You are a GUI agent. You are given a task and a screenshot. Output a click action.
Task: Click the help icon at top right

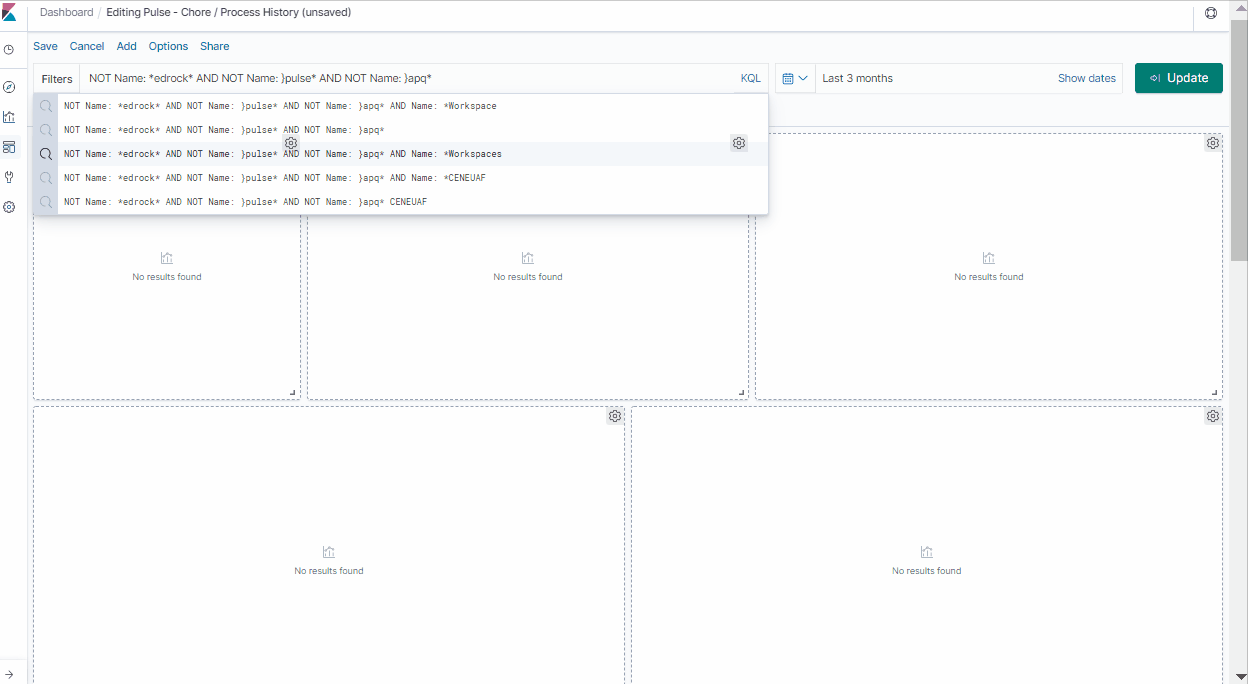click(x=1211, y=13)
